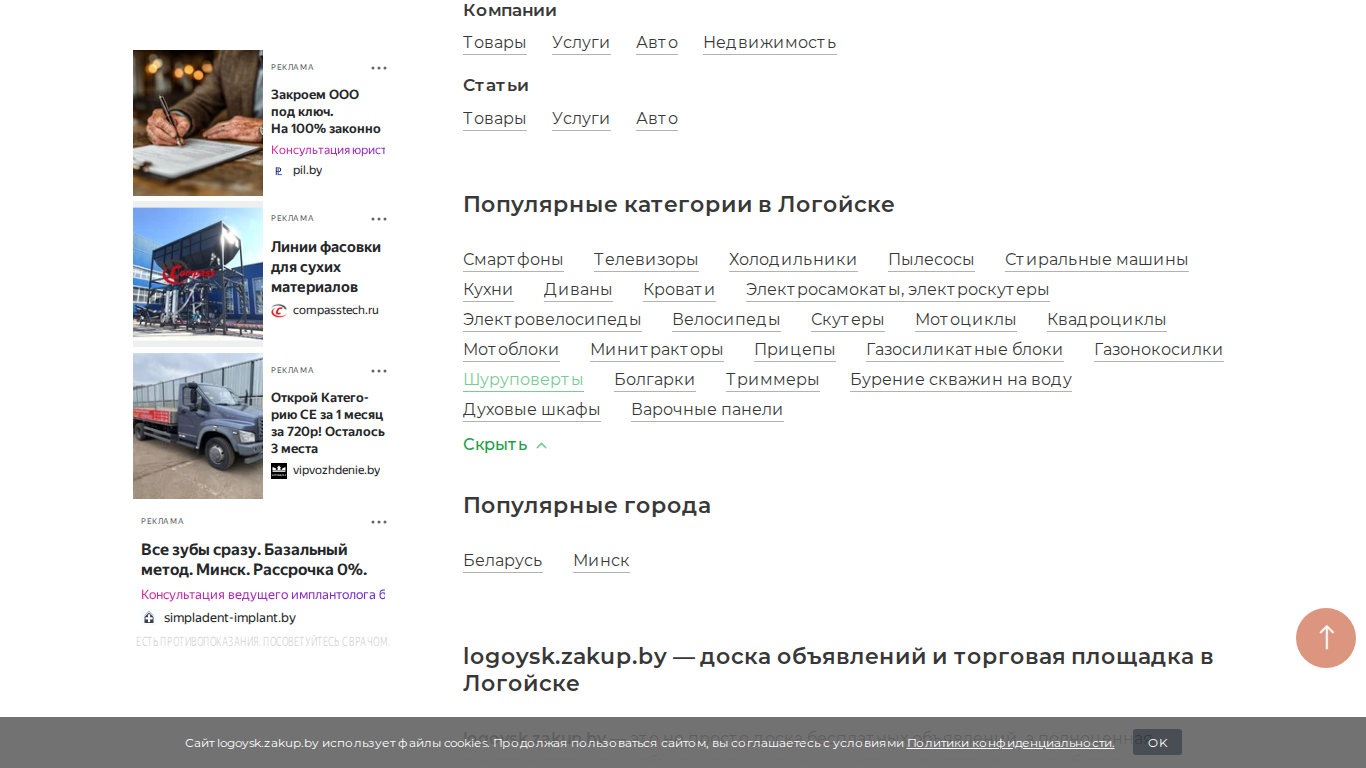
Task: Click the packaging line ad image
Action: (x=198, y=275)
